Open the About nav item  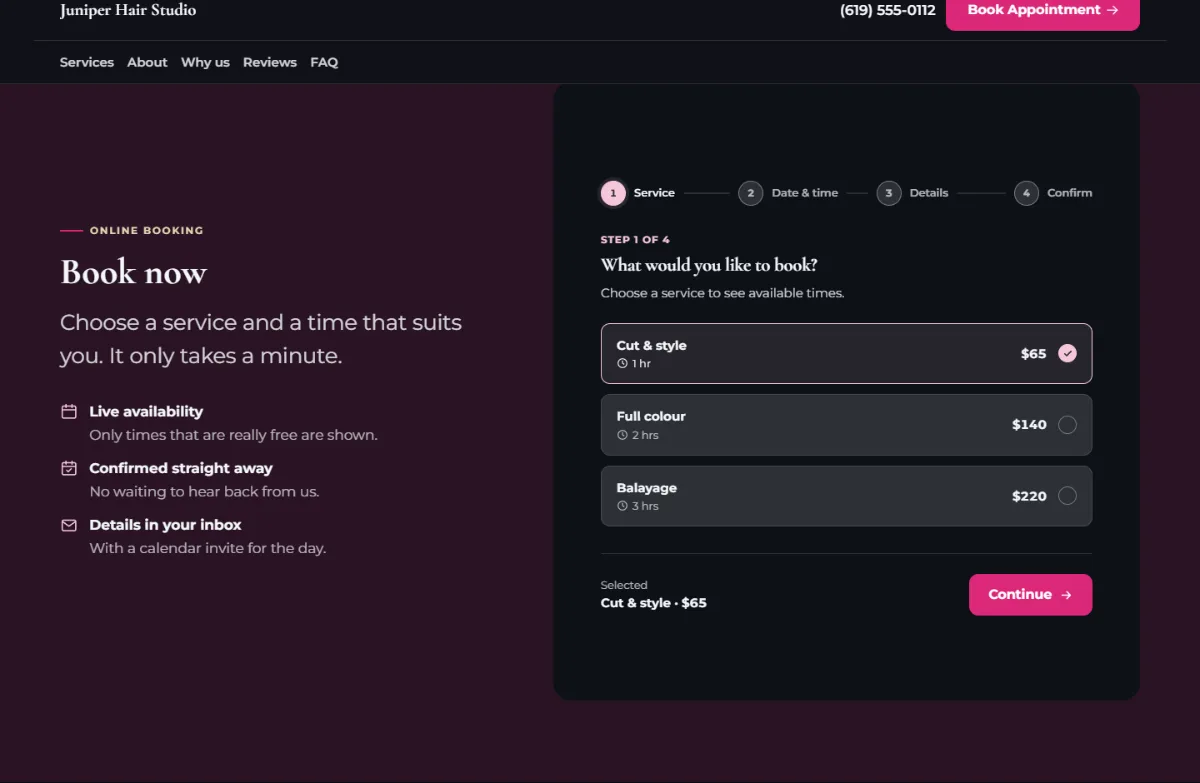[147, 62]
